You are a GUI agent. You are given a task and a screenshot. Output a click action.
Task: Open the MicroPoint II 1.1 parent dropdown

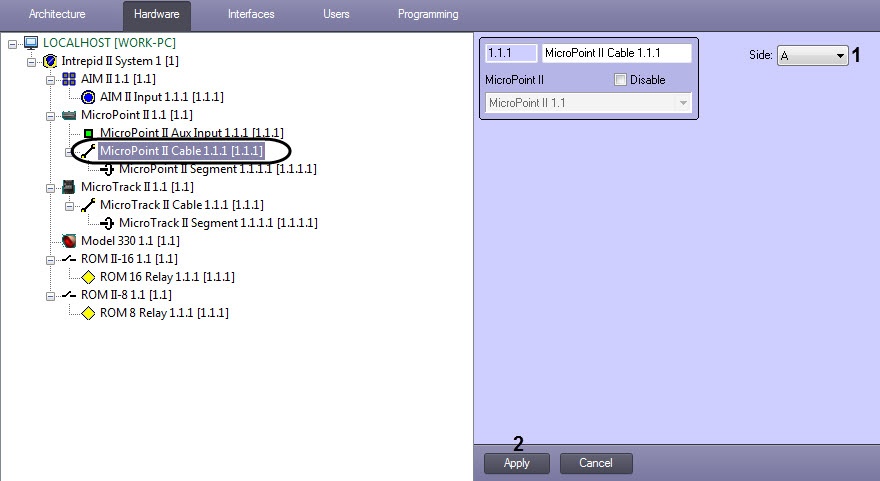pos(588,103)
